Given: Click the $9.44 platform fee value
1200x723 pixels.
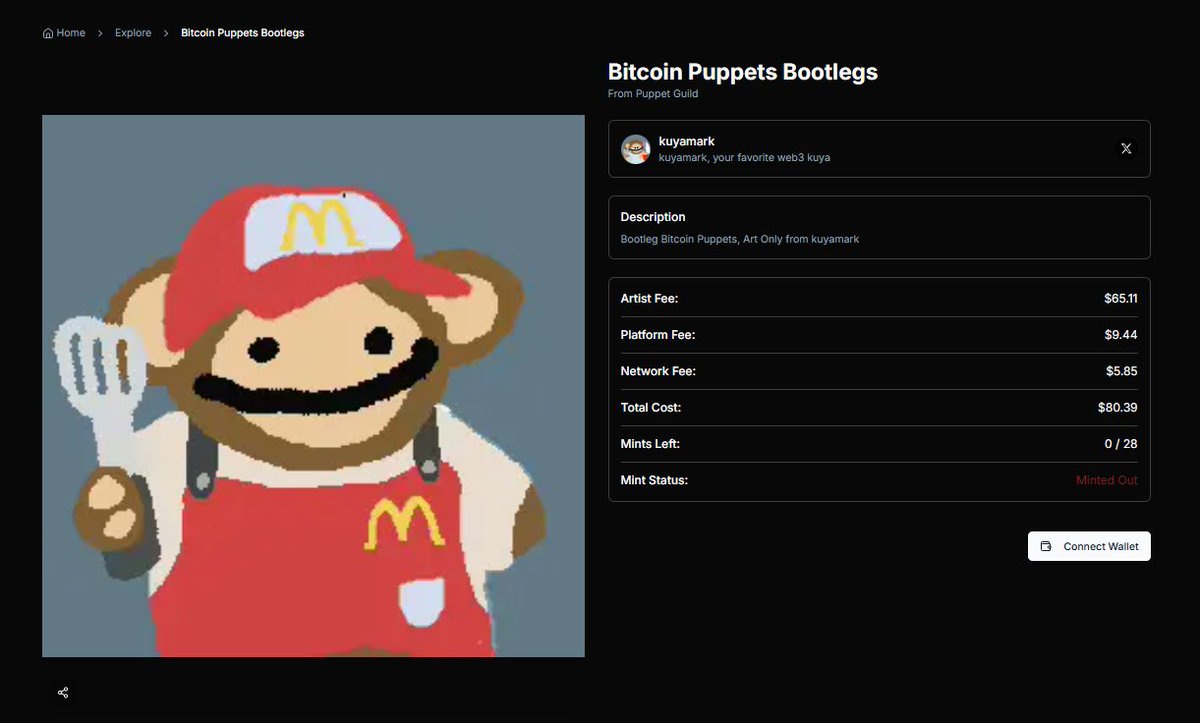Looking at the screenshot, I should click(x=1121, y=335).
